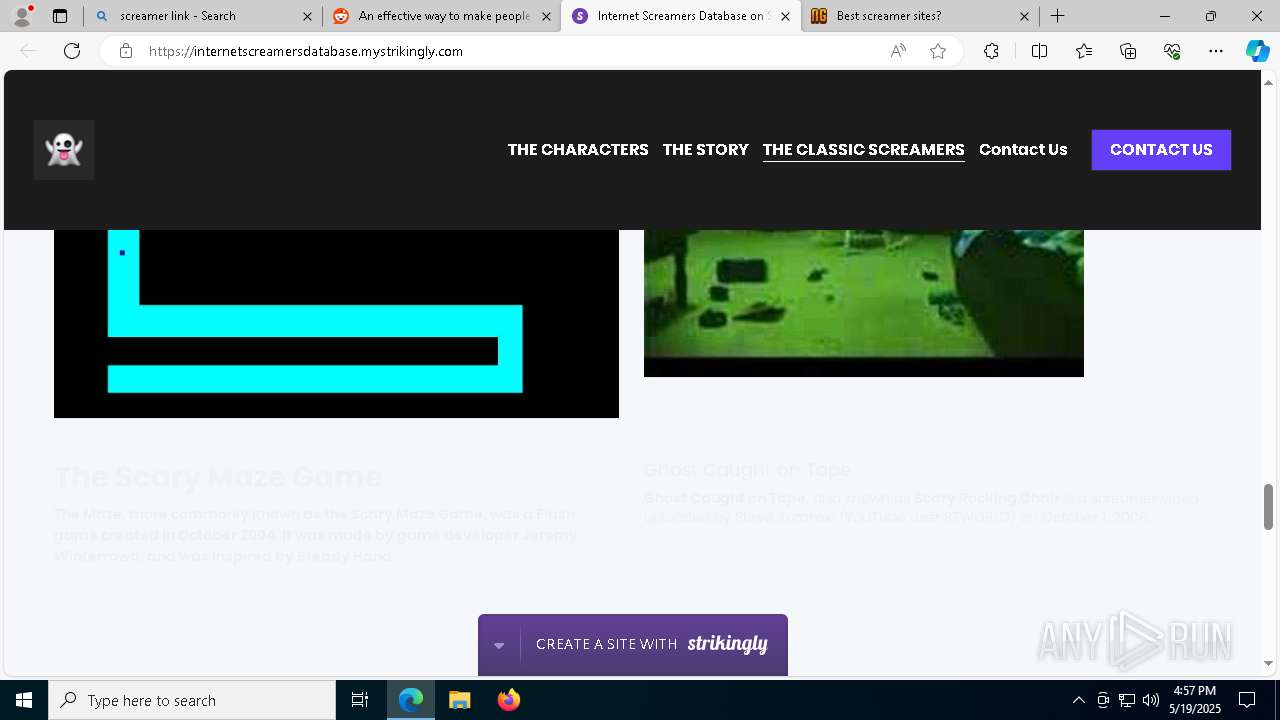View site information lock icon
1280x720 pixels.
(x=126, y=51)
